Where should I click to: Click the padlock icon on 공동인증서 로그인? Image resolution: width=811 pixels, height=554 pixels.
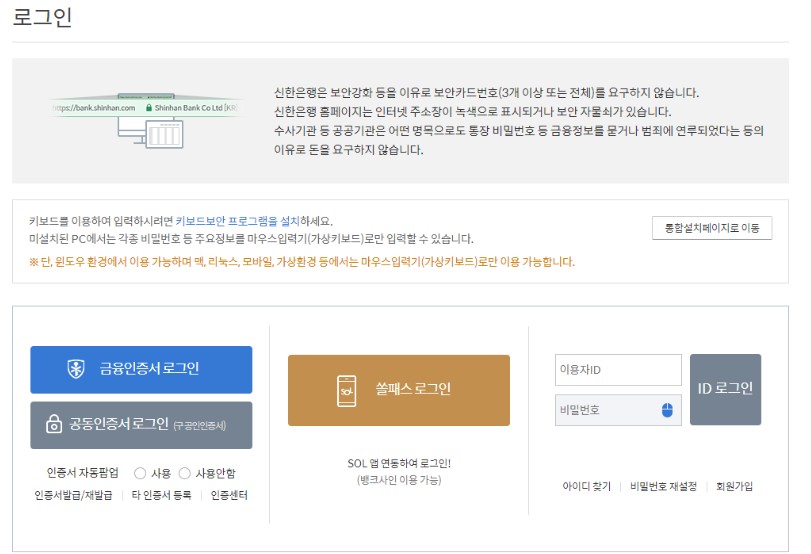54,424
